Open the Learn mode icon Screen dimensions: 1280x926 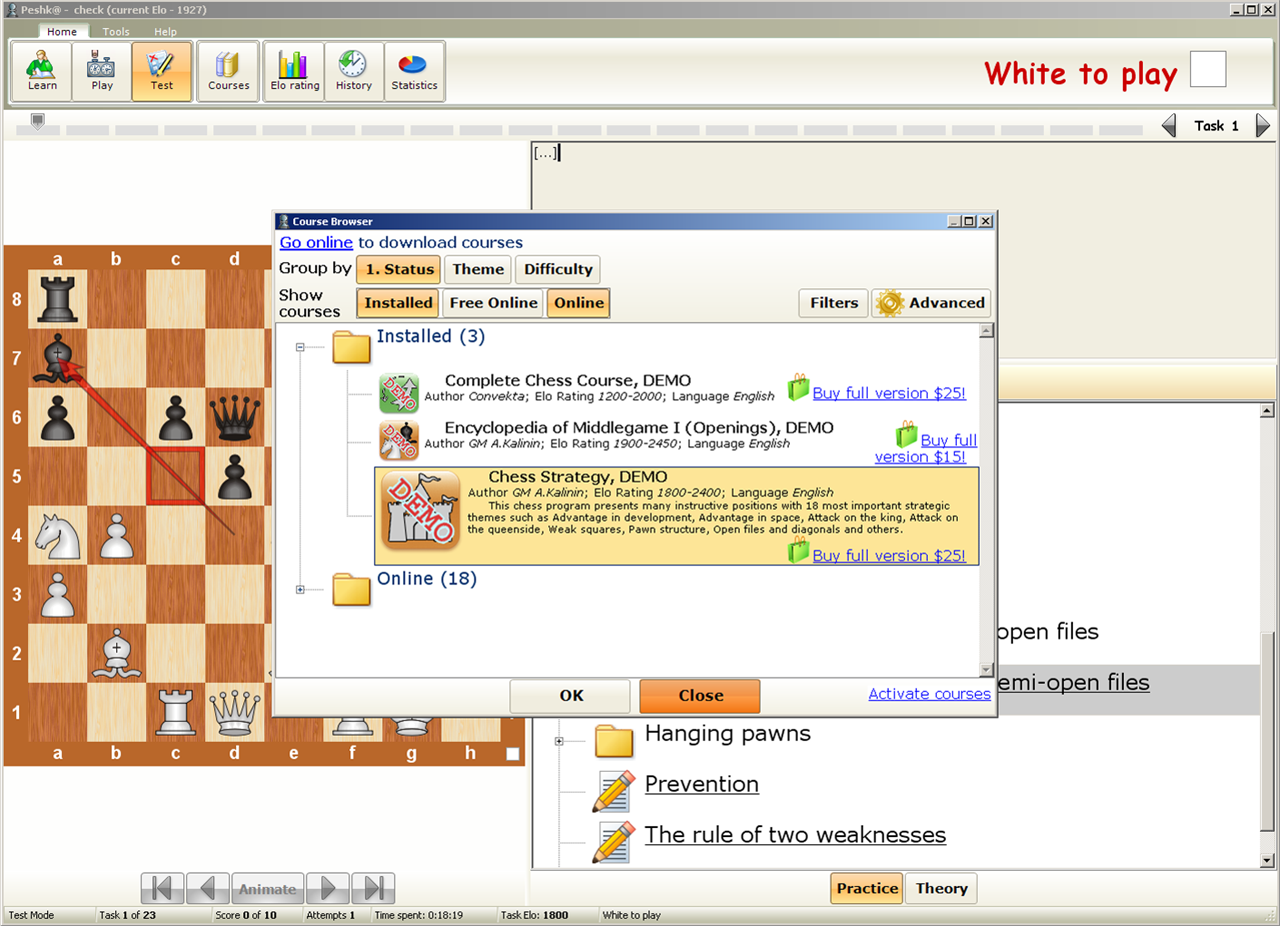[x=42, y=72]
